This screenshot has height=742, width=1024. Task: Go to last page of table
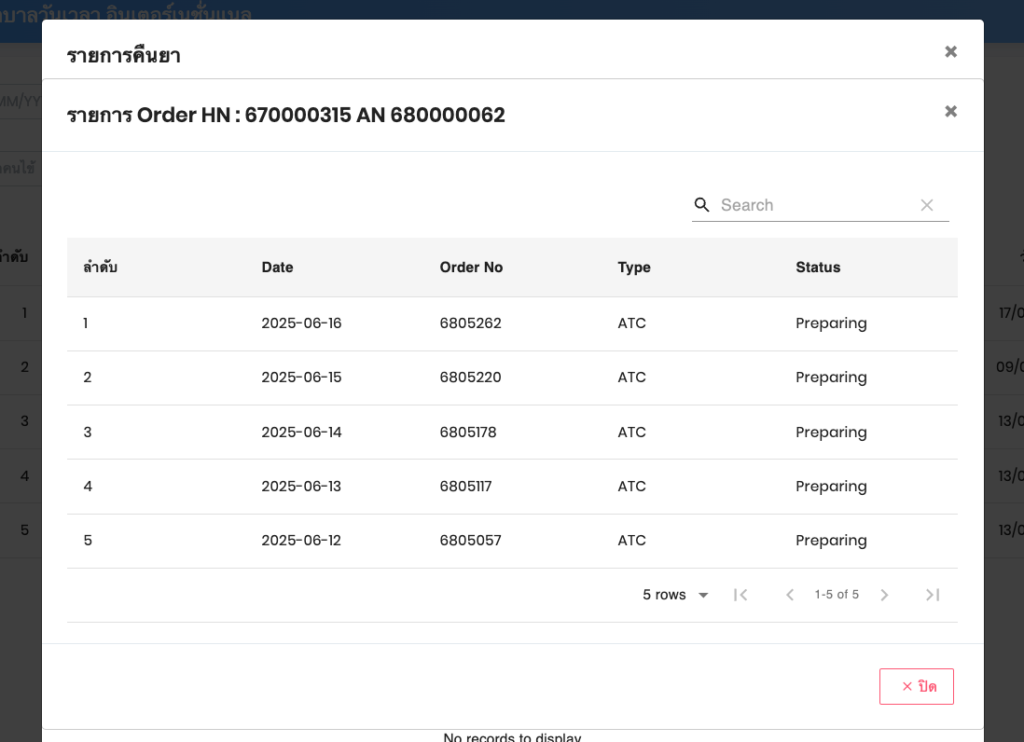932,595
